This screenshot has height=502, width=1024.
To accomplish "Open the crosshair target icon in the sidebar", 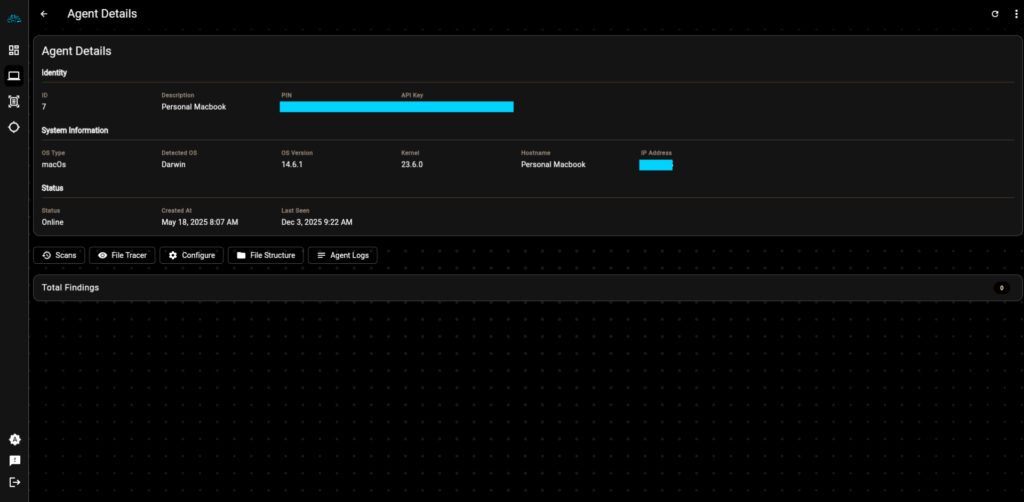I will (x=14, y=127).
